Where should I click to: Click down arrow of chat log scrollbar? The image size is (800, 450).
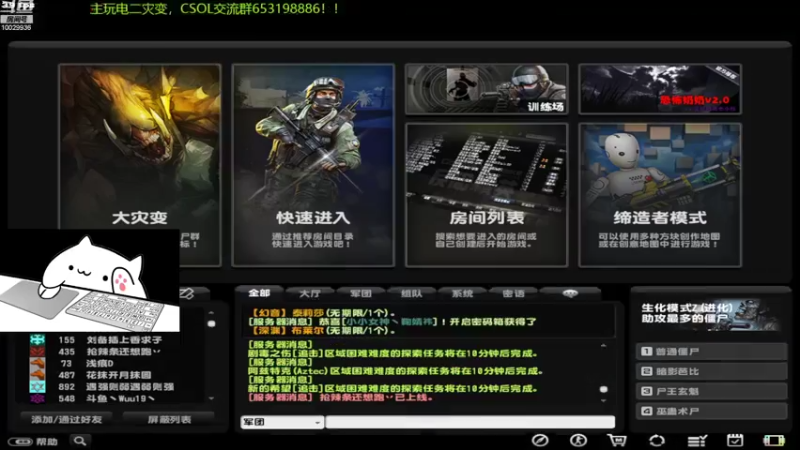pos(604,401)
